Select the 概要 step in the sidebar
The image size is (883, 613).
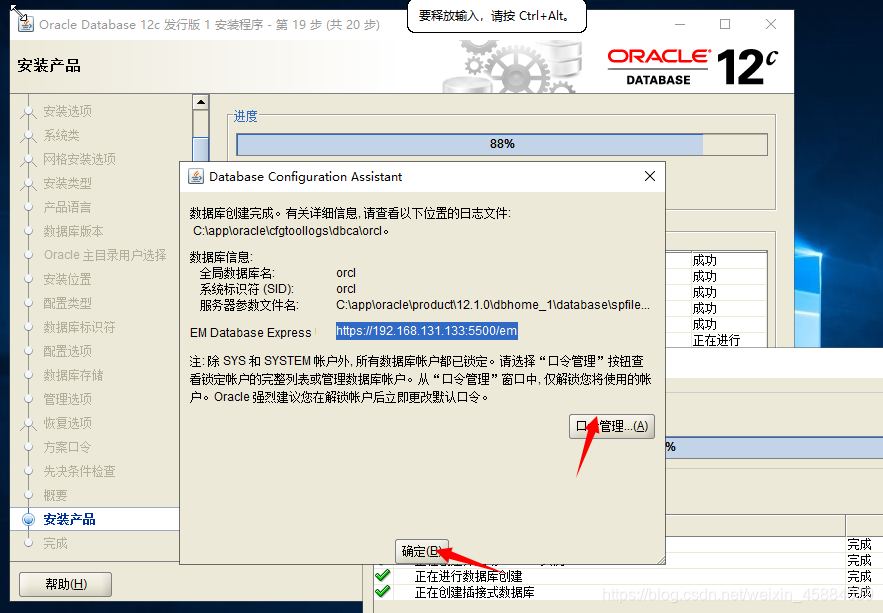pos(55,495)
